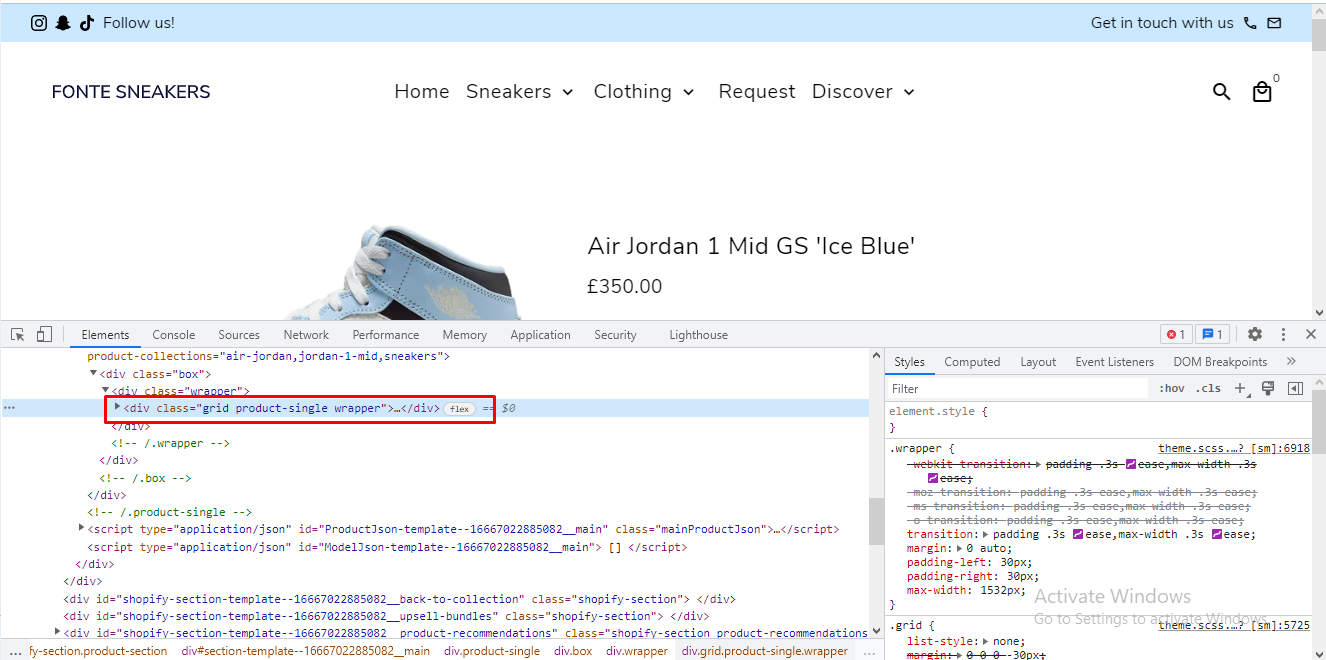
Task: Show more Styles pane tabs chevron
Action: coord(1291,362)
